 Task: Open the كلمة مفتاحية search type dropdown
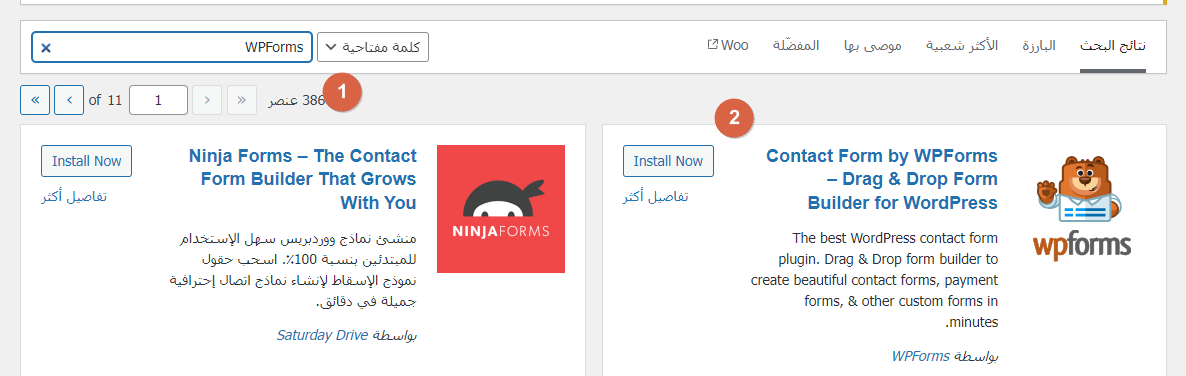click(x=373, y=47)
